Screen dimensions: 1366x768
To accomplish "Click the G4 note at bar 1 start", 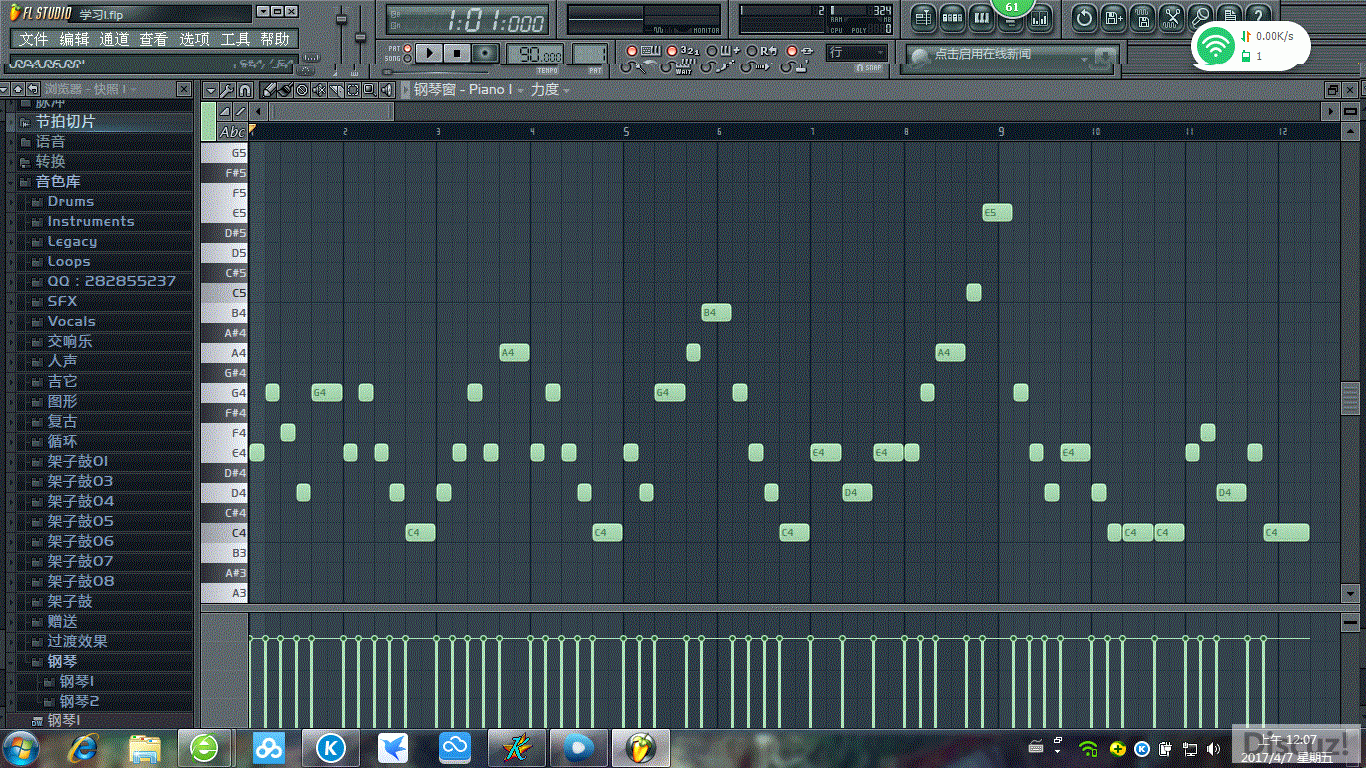I will pos(272,393).
